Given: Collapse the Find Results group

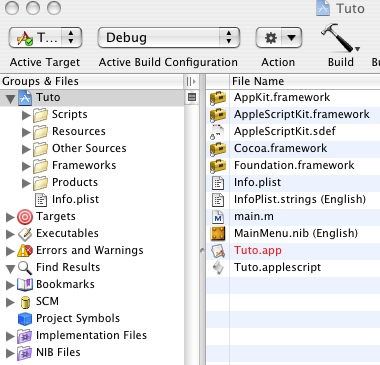Looking at the screenshot, I should (11, 268).
